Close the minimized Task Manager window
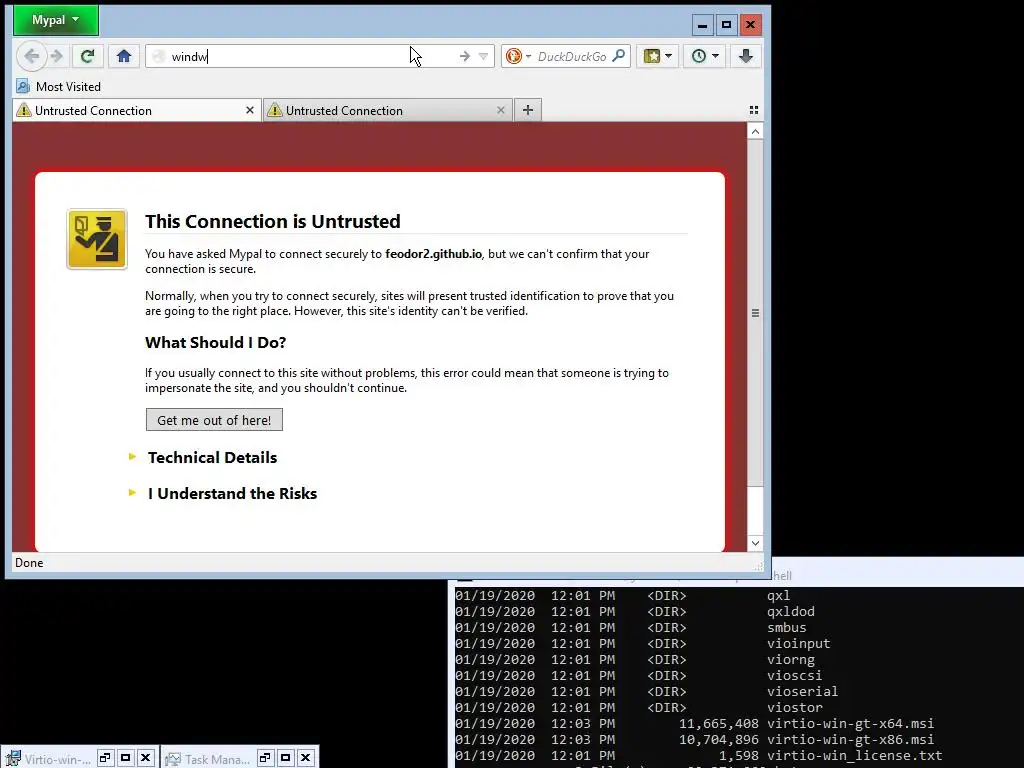Image resolution: width=1024 pixels, height=768 pixels. pyautogui.click(x=306, y=758)
